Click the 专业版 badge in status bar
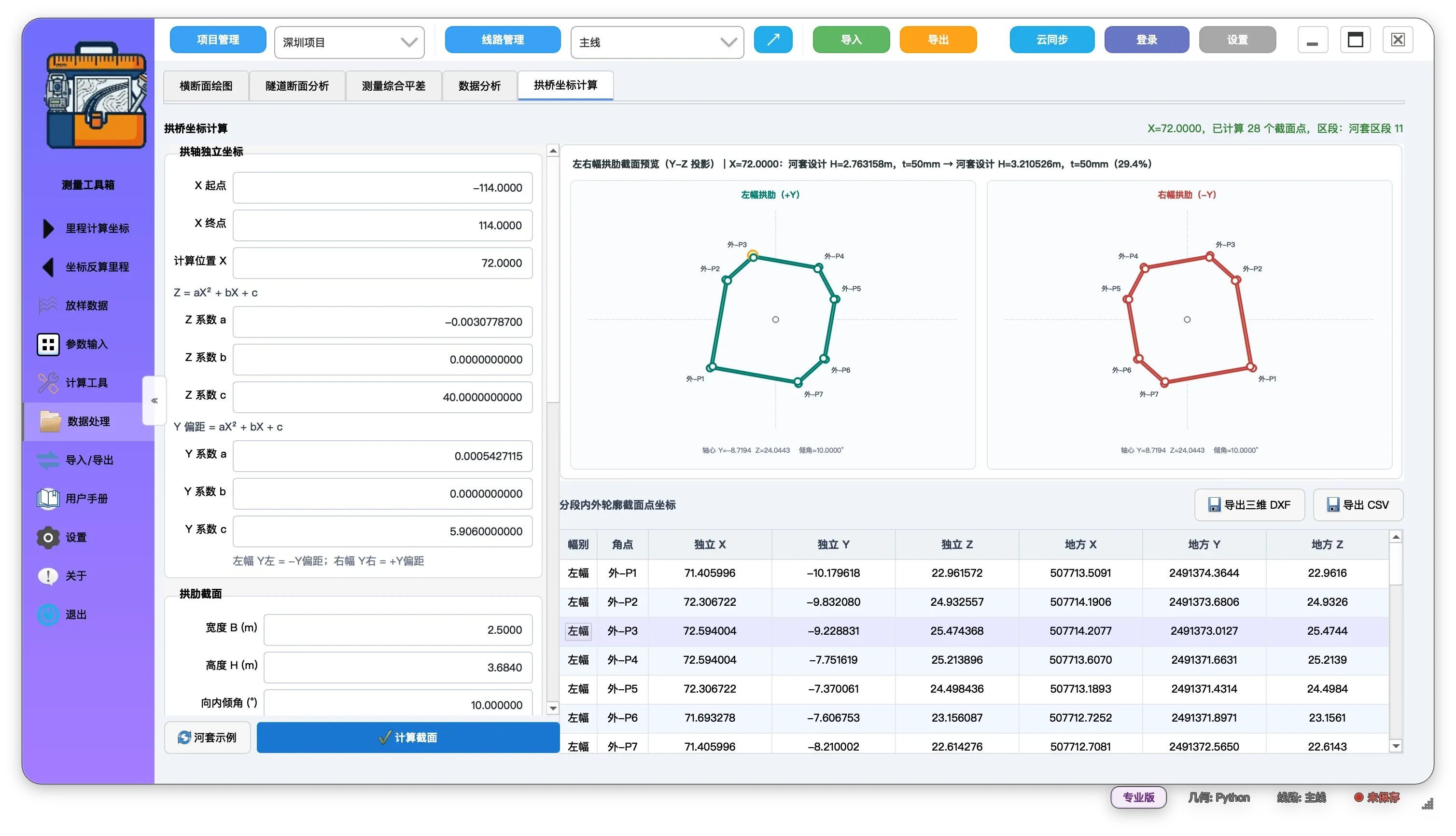This screenshot has width=1456, height=836. point(1138,797)
